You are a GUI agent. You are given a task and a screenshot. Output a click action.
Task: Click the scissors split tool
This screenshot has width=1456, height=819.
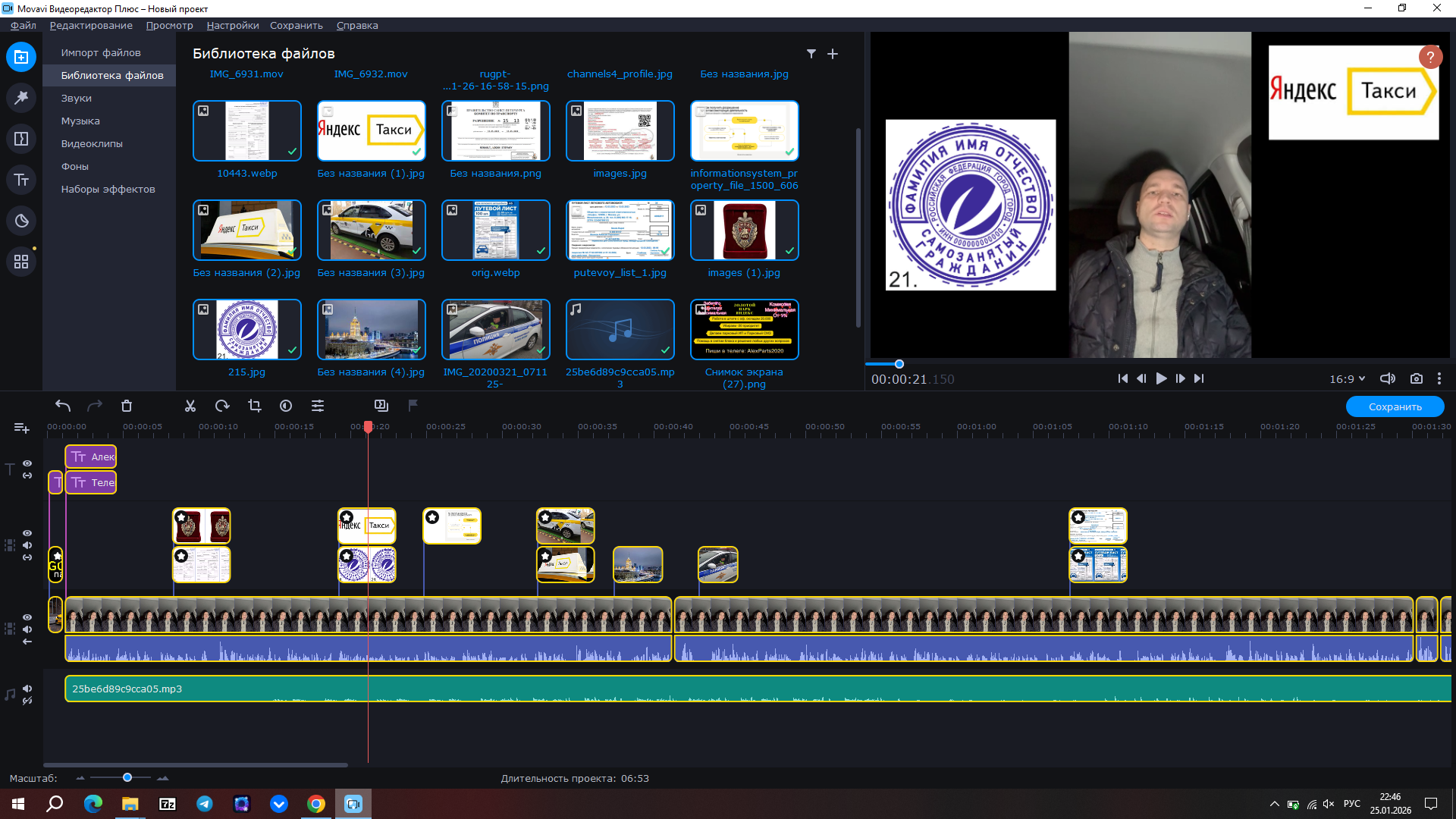(x=190, y=406)
